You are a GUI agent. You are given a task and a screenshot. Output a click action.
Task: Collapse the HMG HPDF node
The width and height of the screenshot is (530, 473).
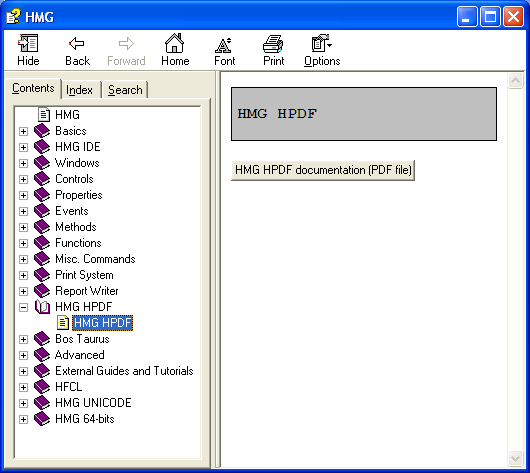click(23, 307)
